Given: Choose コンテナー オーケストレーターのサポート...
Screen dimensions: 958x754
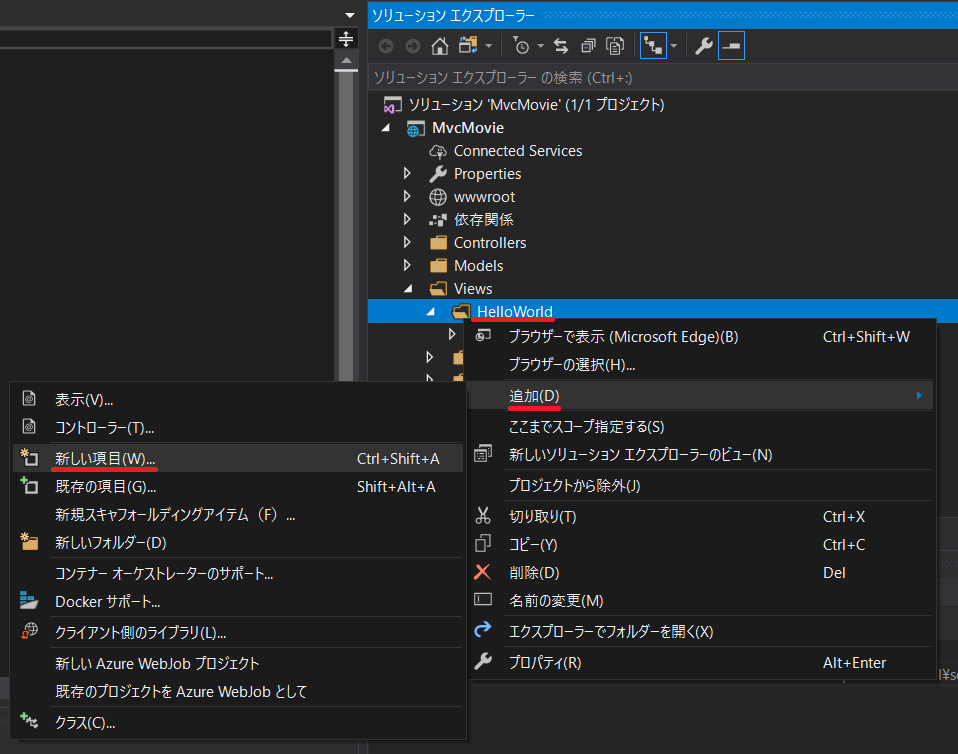Looking at the screenshot, I should click(238, 574).
